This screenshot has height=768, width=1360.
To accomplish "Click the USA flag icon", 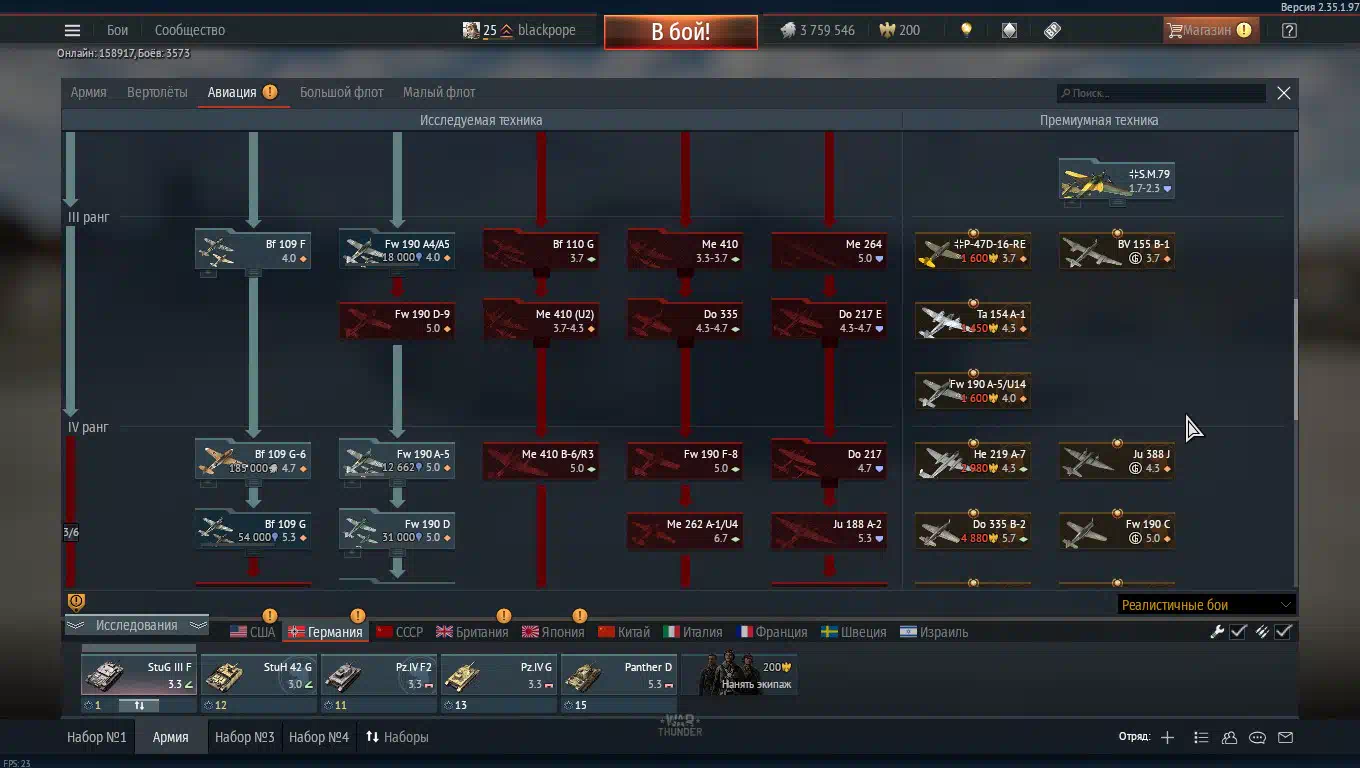I will pyautogui.click(x=238, y=632).
